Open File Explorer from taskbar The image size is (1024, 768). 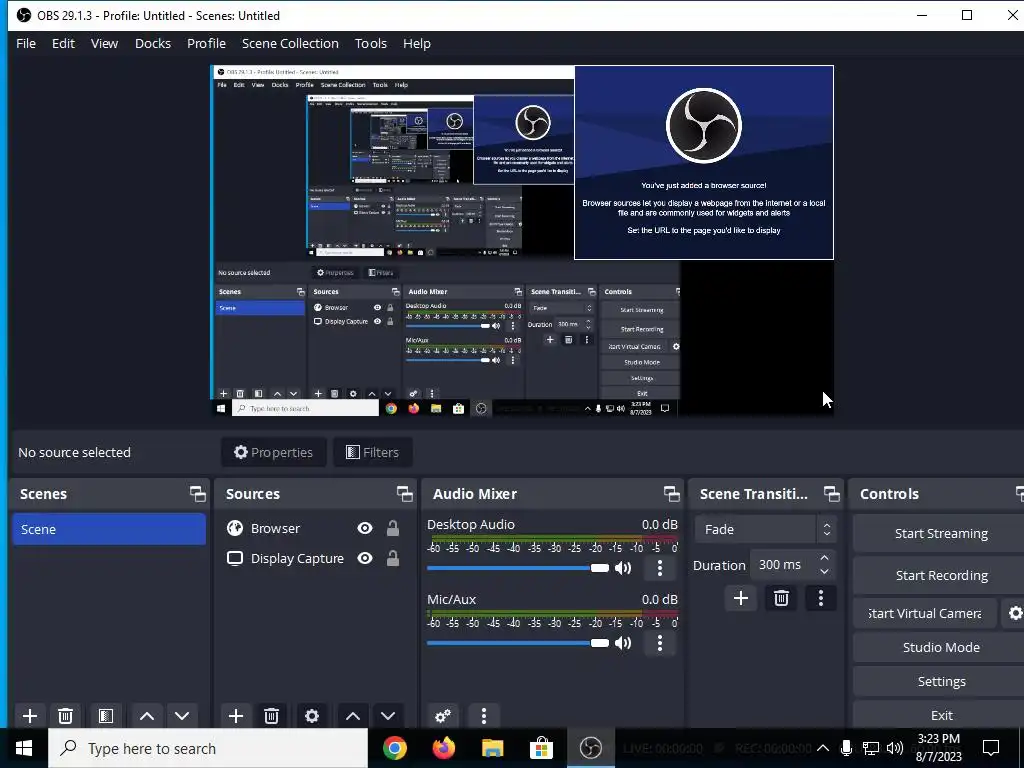[x=492, y=748]
